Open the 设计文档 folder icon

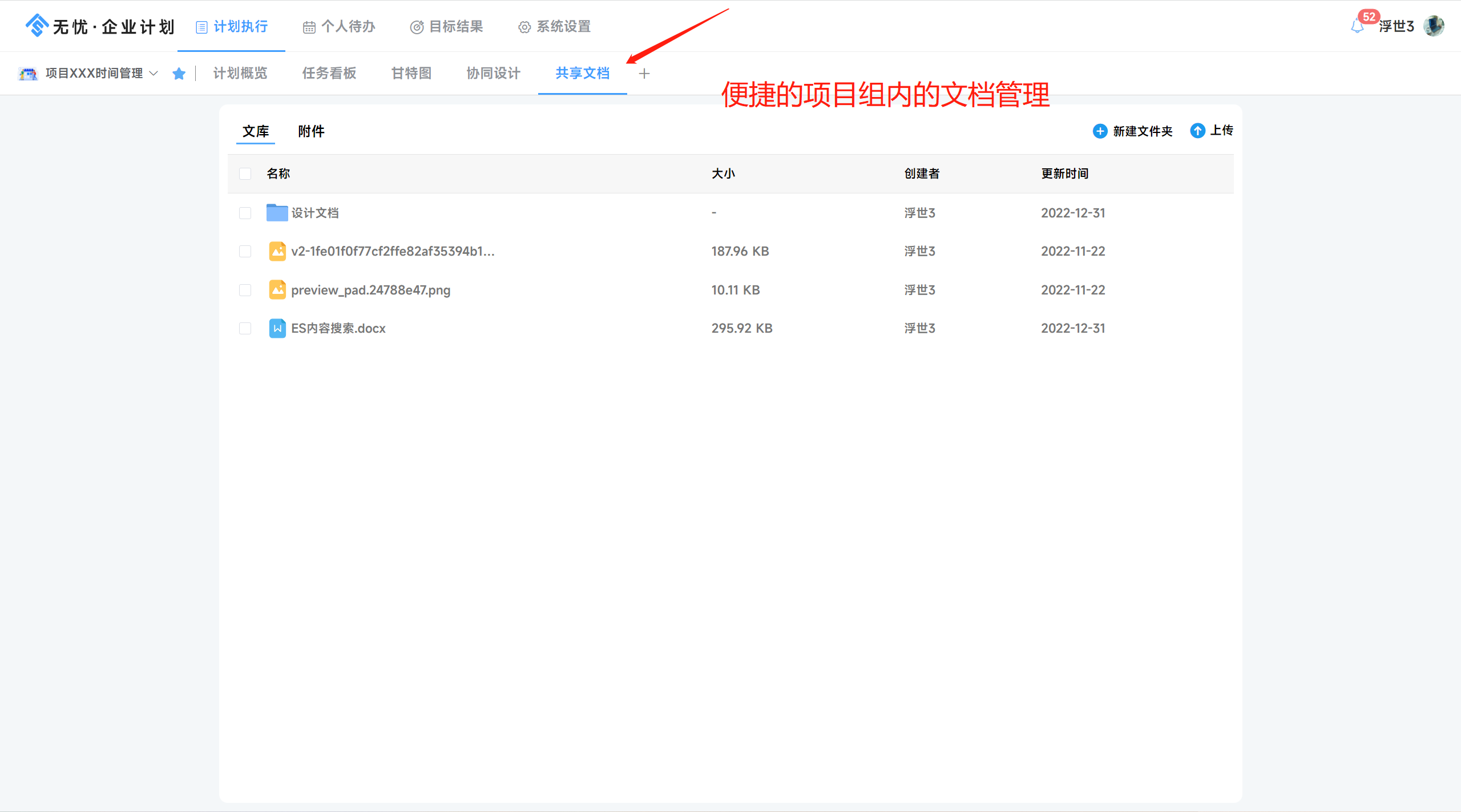[277, 213]
